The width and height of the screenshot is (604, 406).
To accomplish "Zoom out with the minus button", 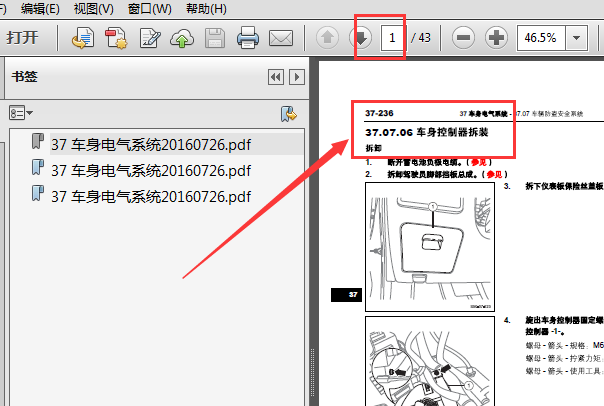I will [463, 38].
